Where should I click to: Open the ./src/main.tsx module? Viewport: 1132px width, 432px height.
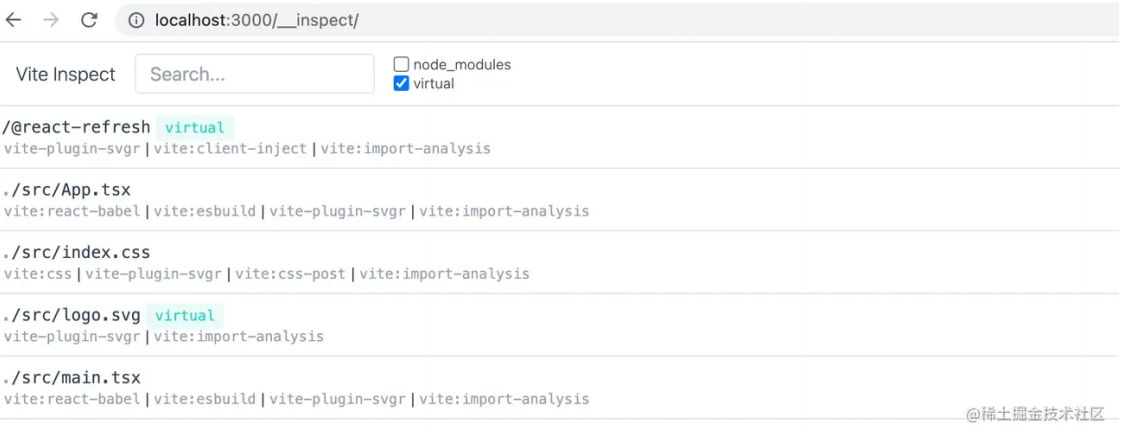(72, 378)
